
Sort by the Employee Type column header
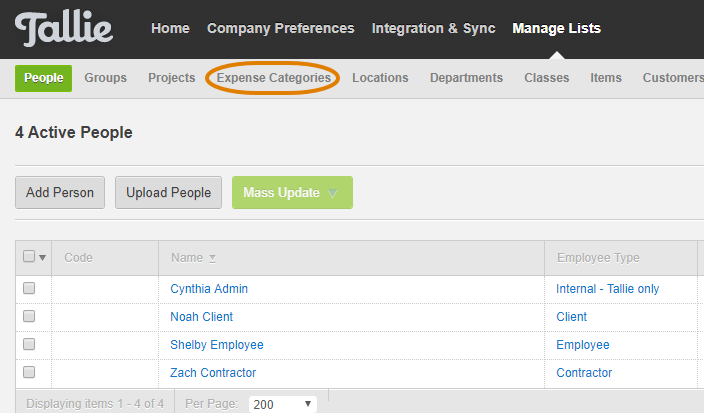point(598,258)
